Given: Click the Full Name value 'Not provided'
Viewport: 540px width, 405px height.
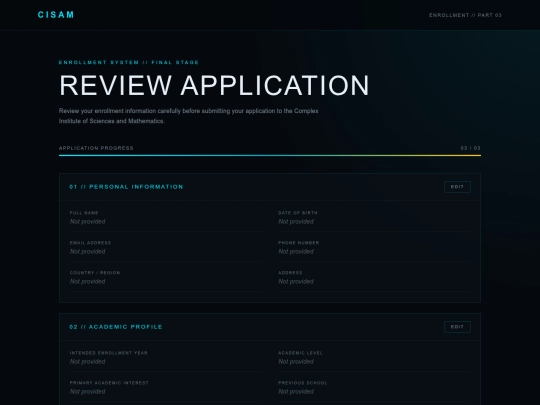Looking at the screenshot, I should (x=87, y=221).
